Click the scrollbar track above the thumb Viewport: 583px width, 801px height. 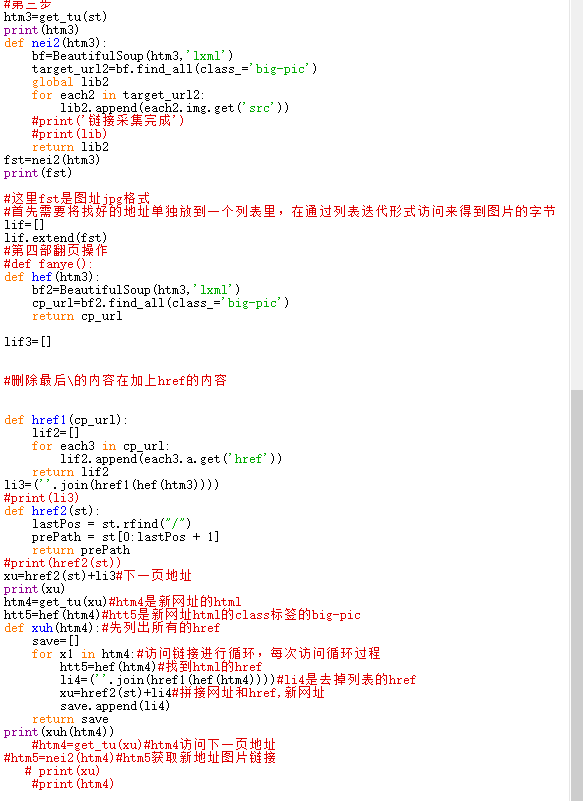(577, 194)
